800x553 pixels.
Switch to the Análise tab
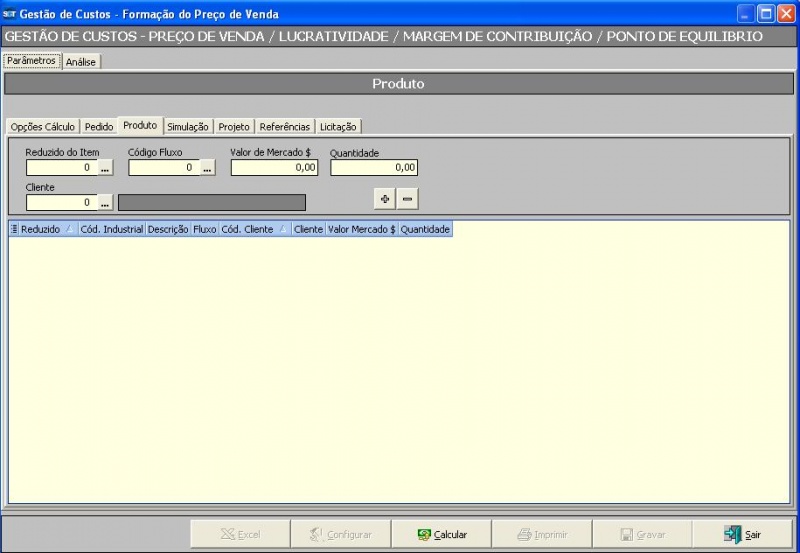81,62
